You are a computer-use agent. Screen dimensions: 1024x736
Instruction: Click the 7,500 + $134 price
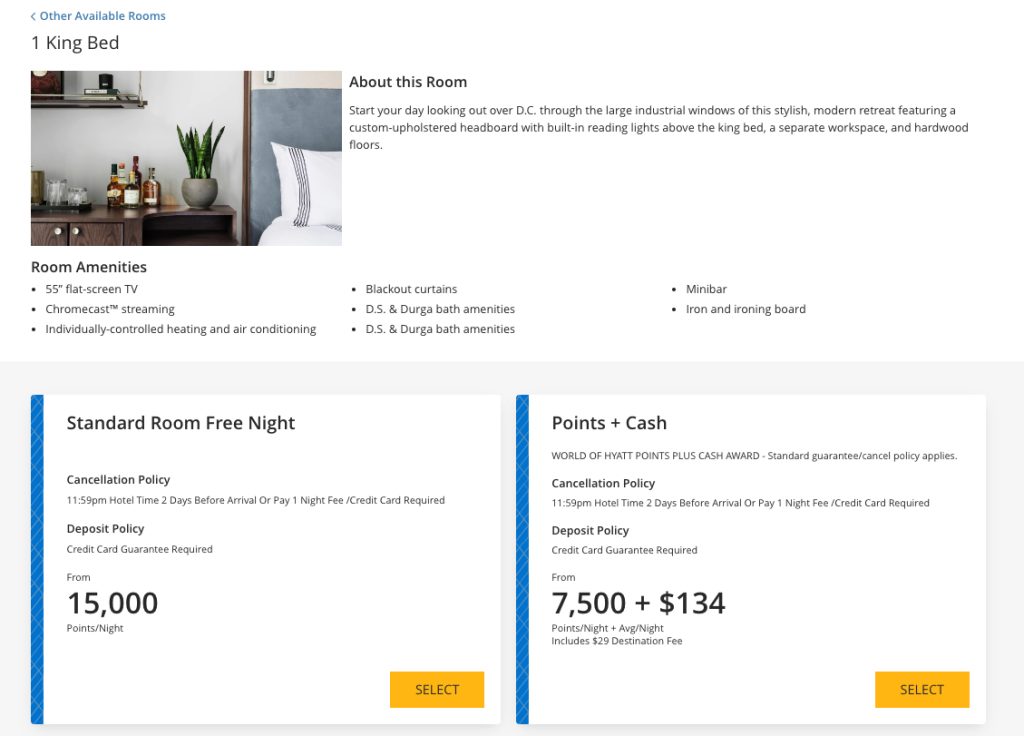[x=638, y=603]
